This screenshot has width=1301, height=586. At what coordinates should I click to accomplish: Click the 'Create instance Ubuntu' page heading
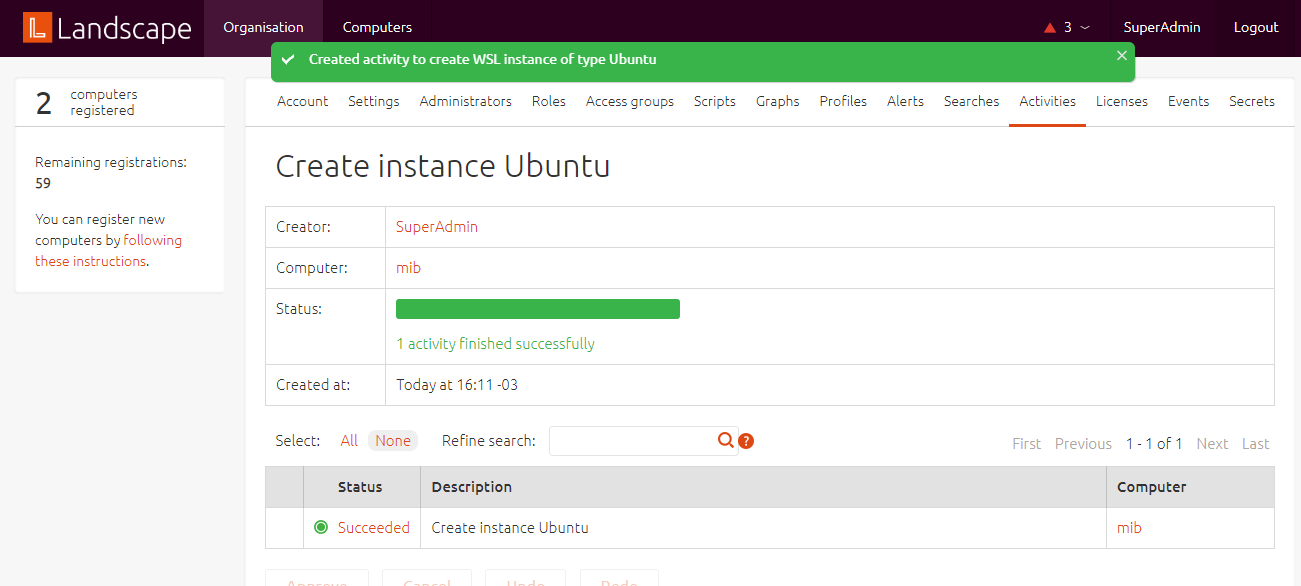tap(443, 166)
